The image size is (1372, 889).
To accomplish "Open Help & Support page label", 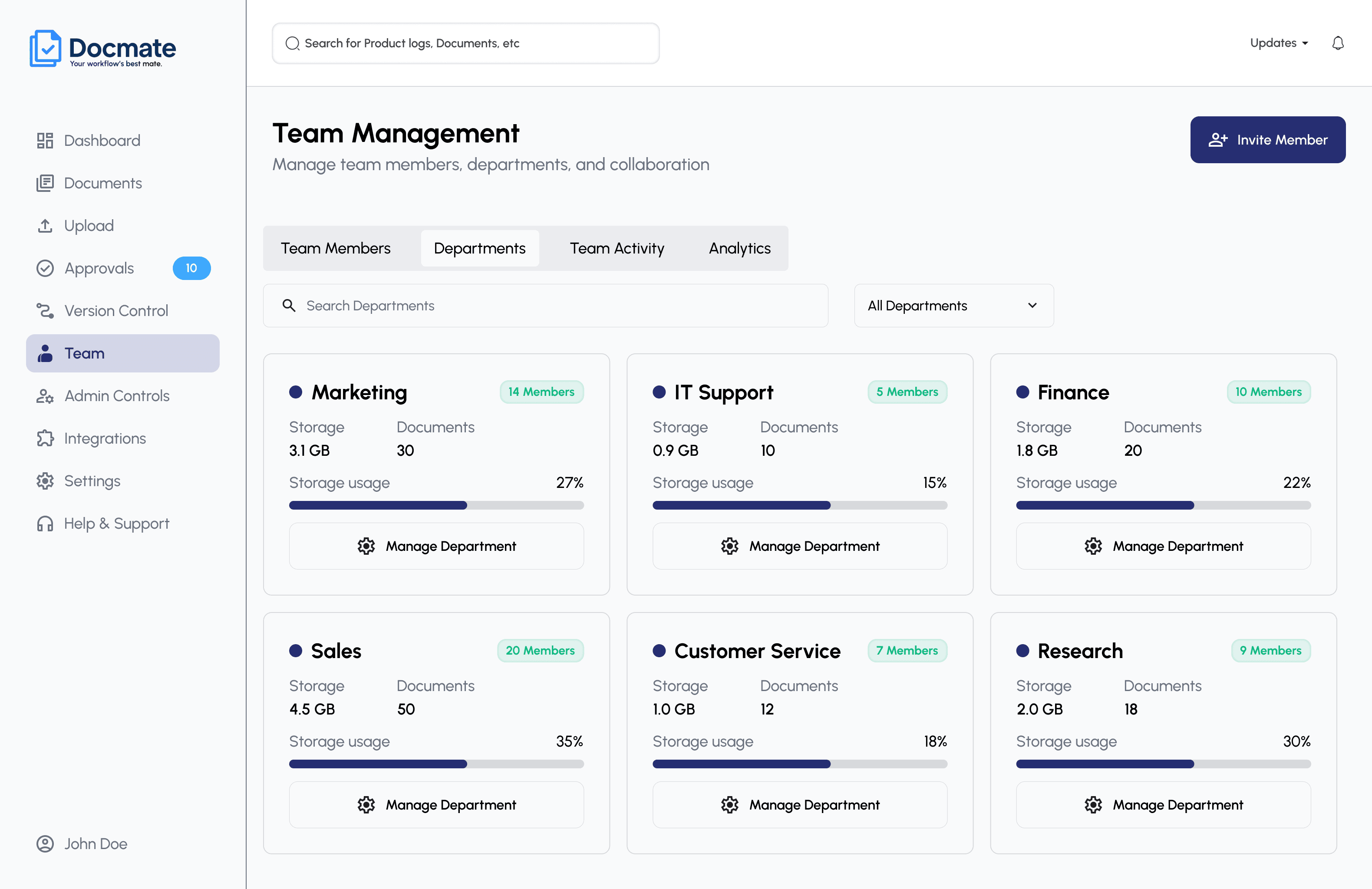I will click(116, 524).
